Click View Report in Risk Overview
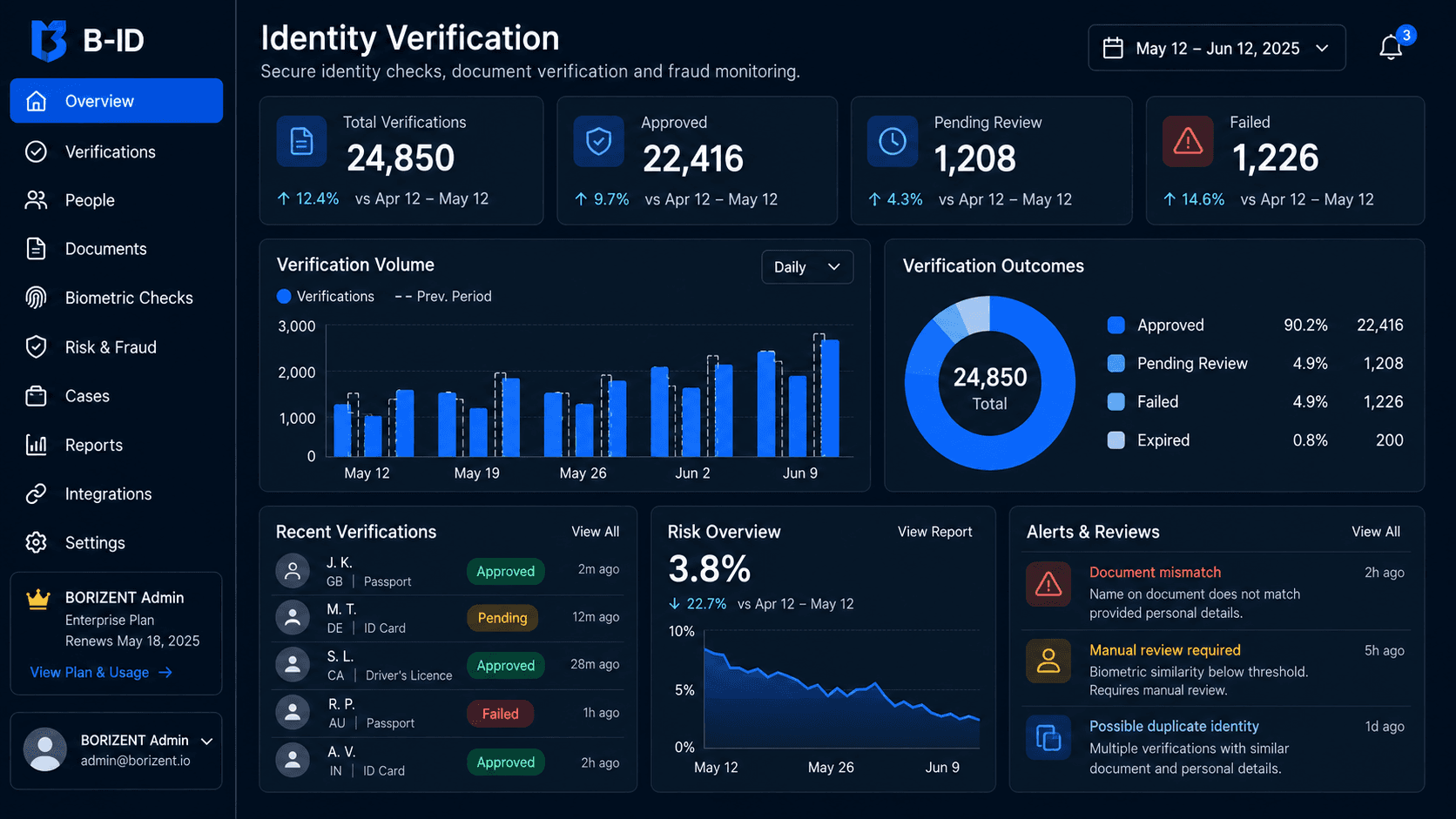 point(935,532)
